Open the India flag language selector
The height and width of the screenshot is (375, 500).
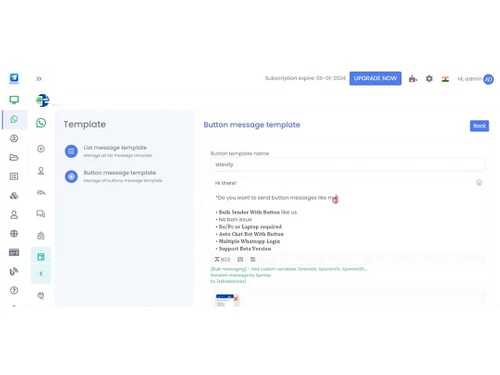pyautogui.click(x=445, y=79)
